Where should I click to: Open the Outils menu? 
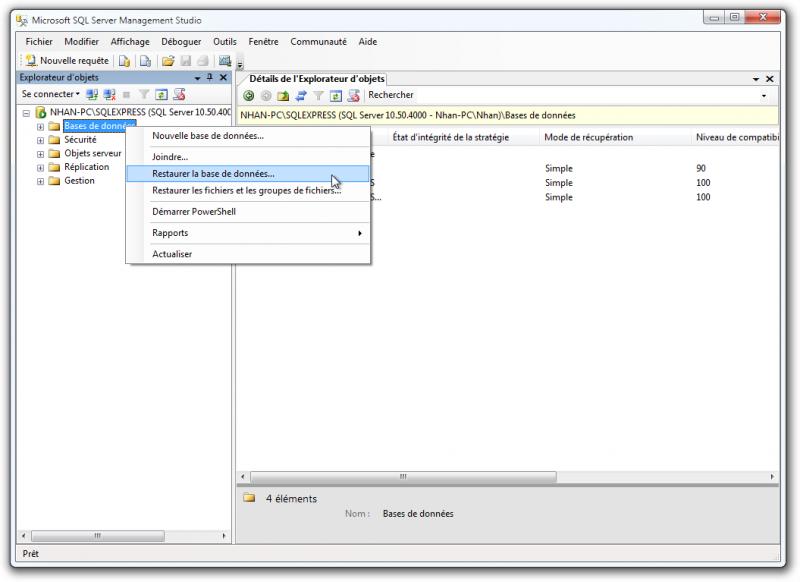click(224, 42)
